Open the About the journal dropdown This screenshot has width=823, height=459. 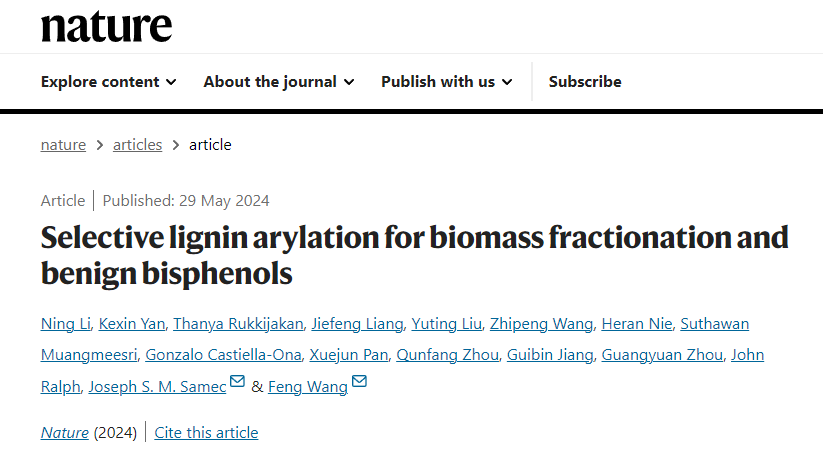pyautogui.click(x=278, y=82)
